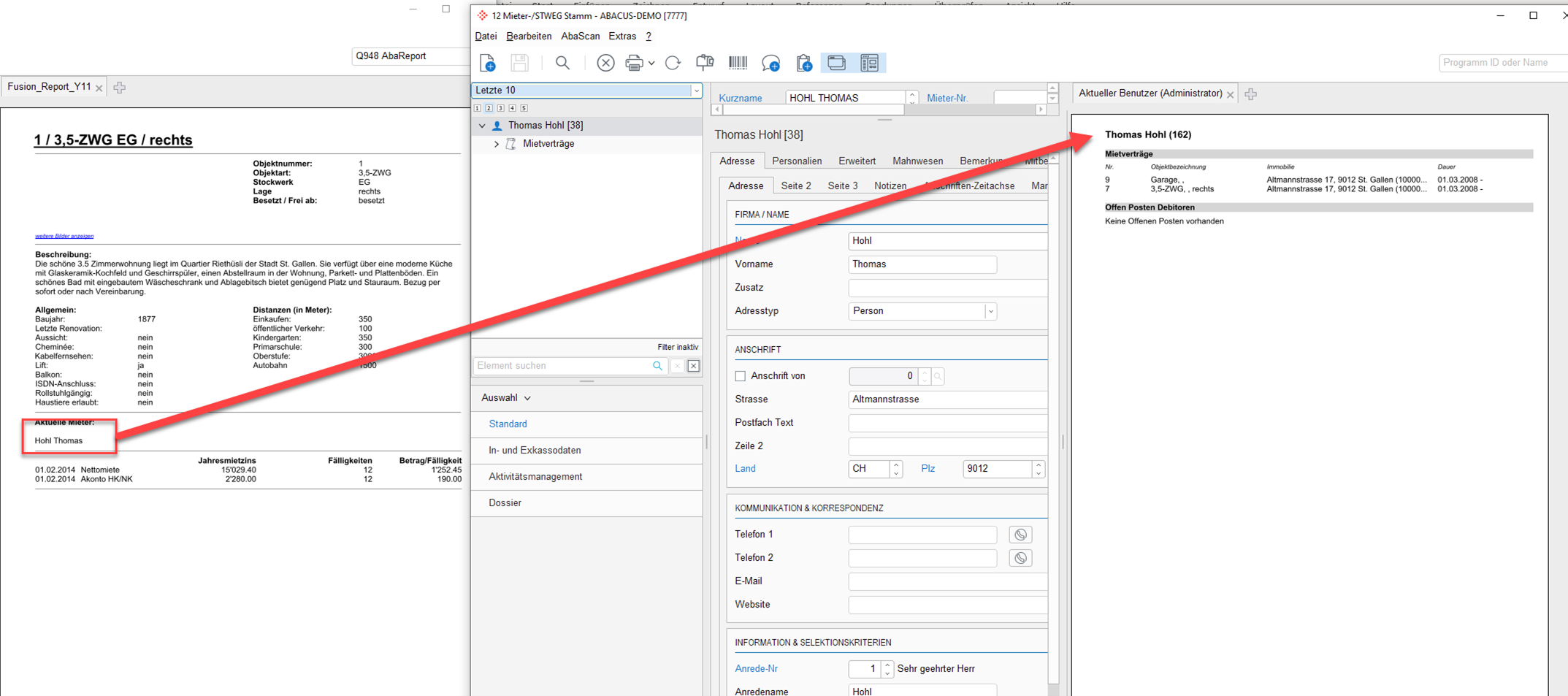Viewport: 1568px width, 696px height.
Task: Open the Land field link
Action: (x=745, y=468)
